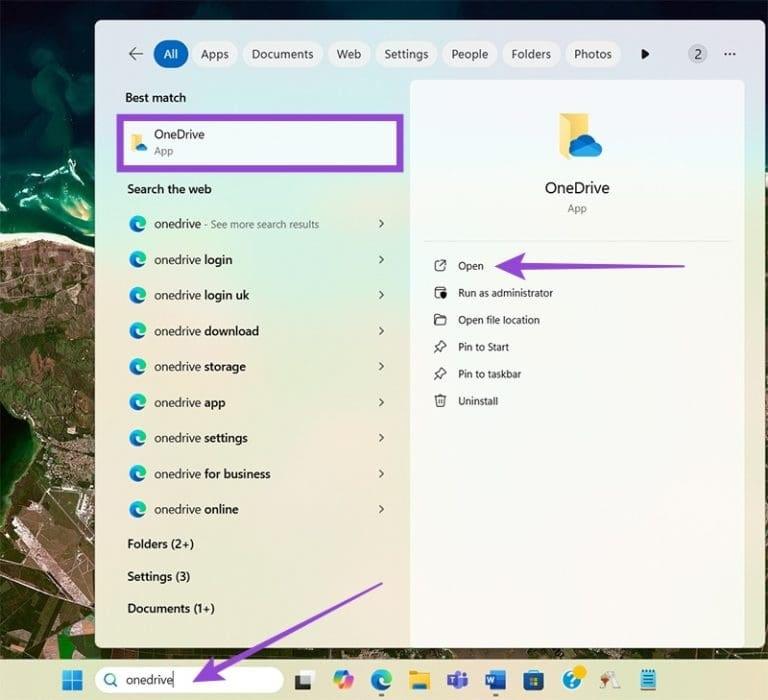Switch to the People filter tab
This screenshot has width=768, height=700.
pos(469,54)
